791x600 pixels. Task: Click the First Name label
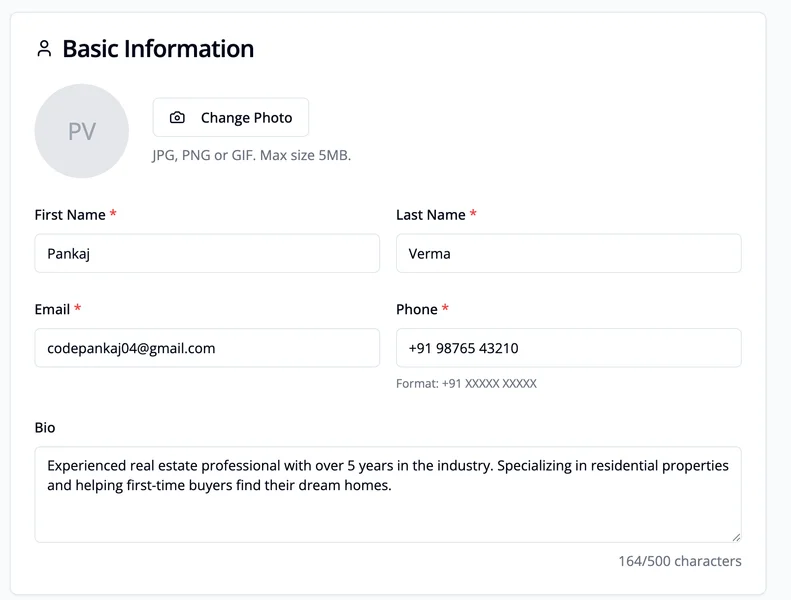[70, 215]
